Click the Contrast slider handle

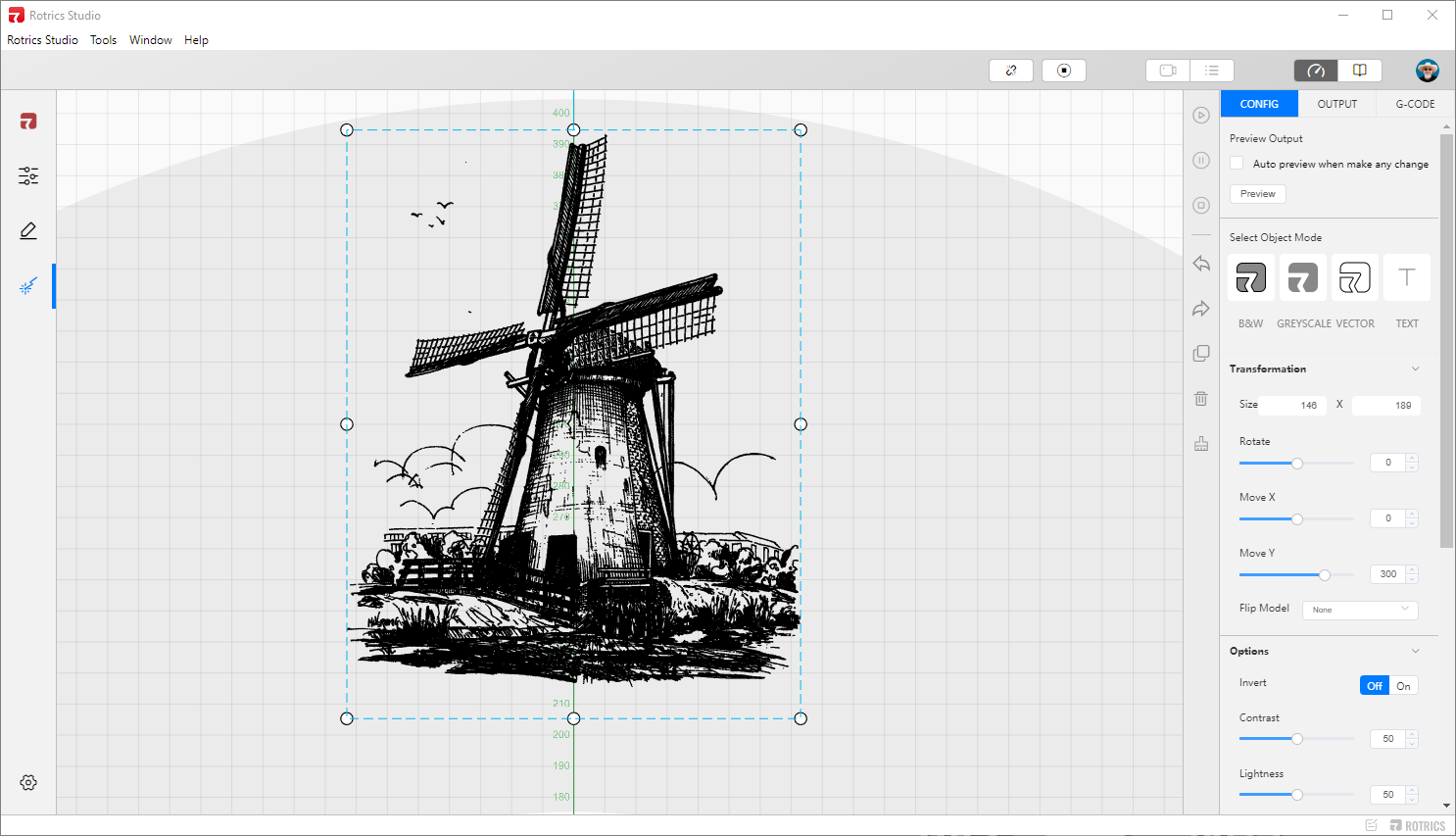[1297, 739]
